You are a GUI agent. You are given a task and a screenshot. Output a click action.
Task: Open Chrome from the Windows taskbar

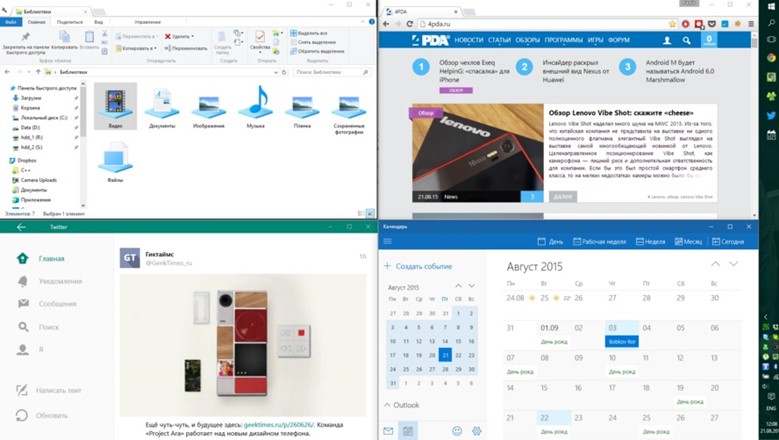tap(771, 58)
